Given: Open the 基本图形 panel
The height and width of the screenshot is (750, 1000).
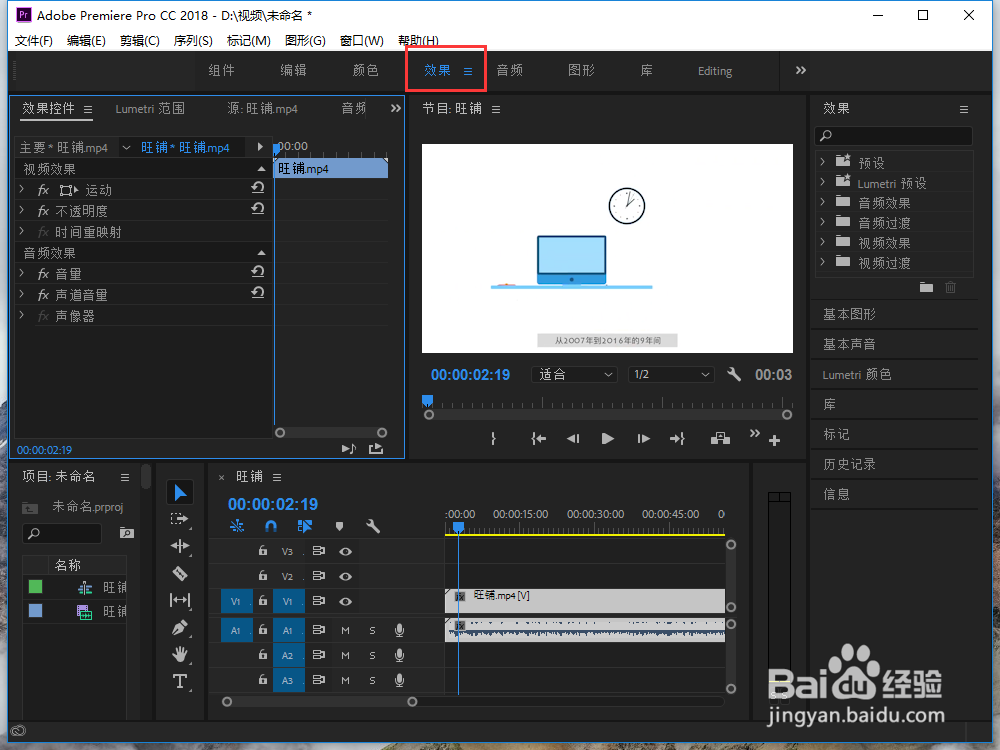Looking at the screenshot, I should (x=849, y=314).
